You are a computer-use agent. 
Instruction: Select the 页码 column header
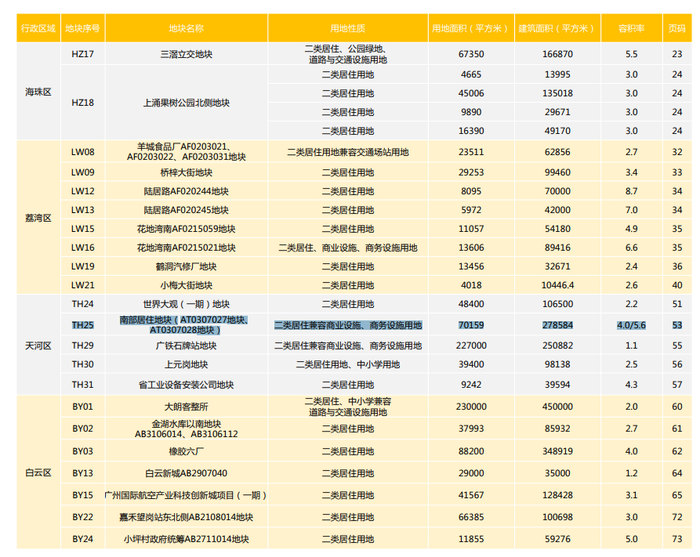(x=677, y=28)
